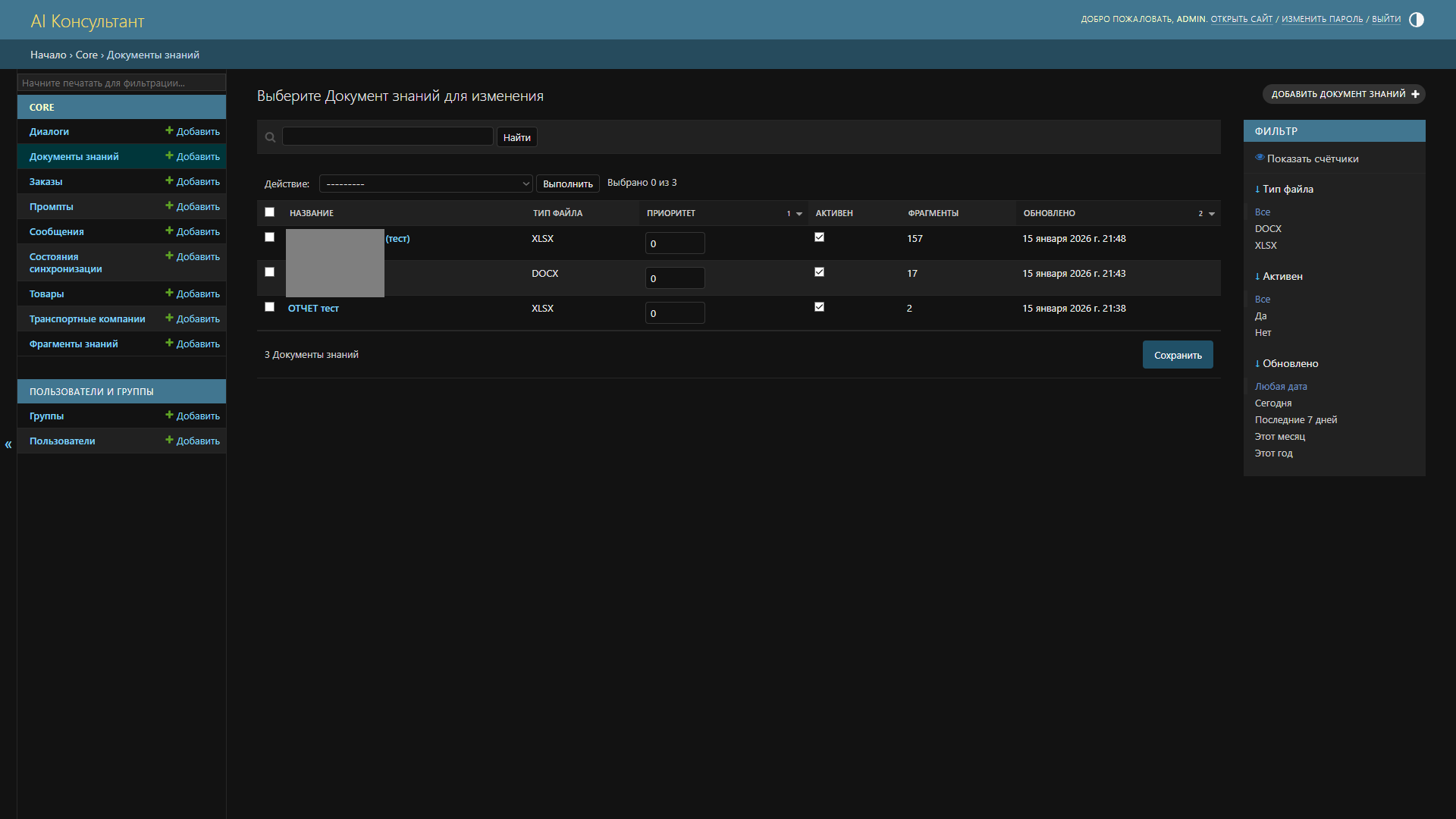Add a new Фрагменты знаний entry
The height and width of the screenshot is (819, 1456).
193,344
